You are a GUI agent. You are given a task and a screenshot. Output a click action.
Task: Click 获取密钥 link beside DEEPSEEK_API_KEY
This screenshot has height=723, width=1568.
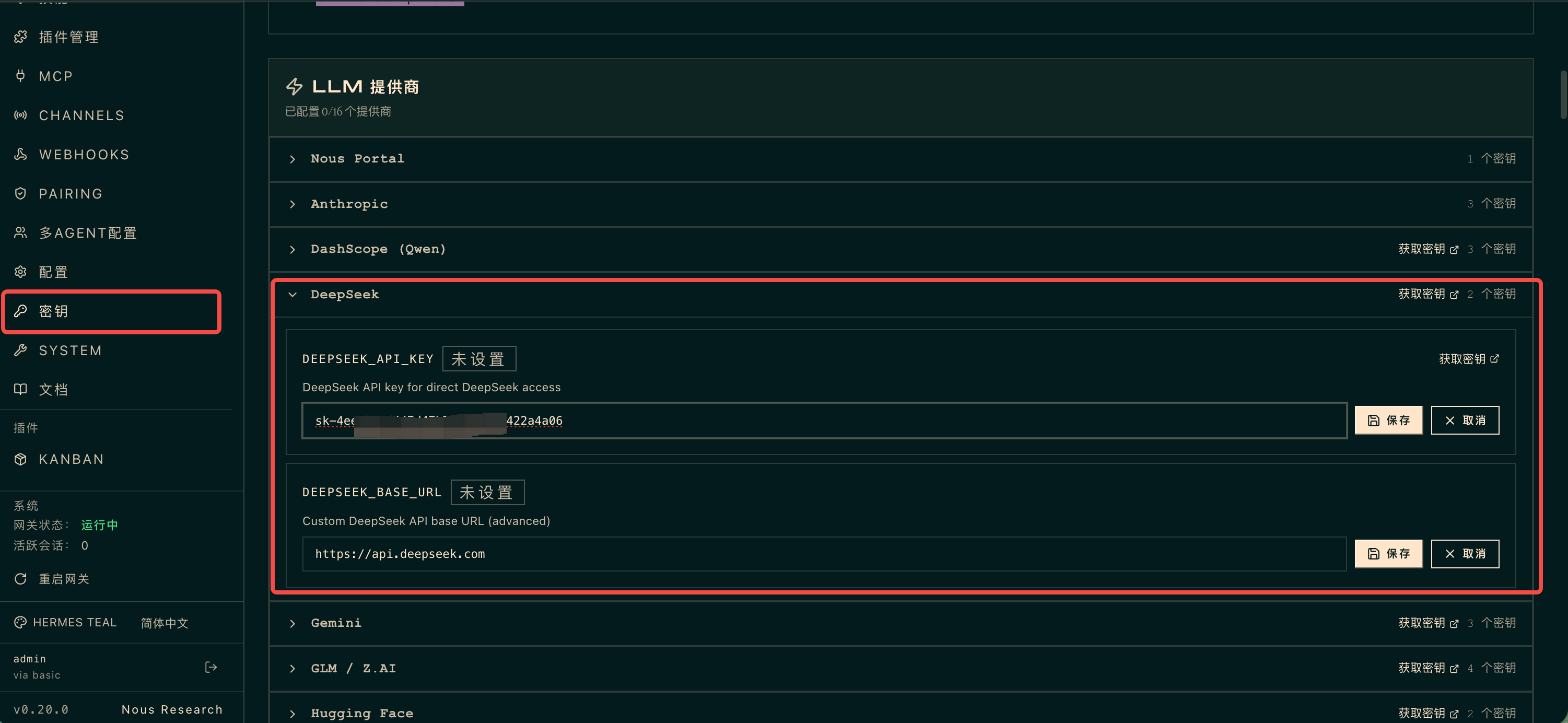[1469, 359]
